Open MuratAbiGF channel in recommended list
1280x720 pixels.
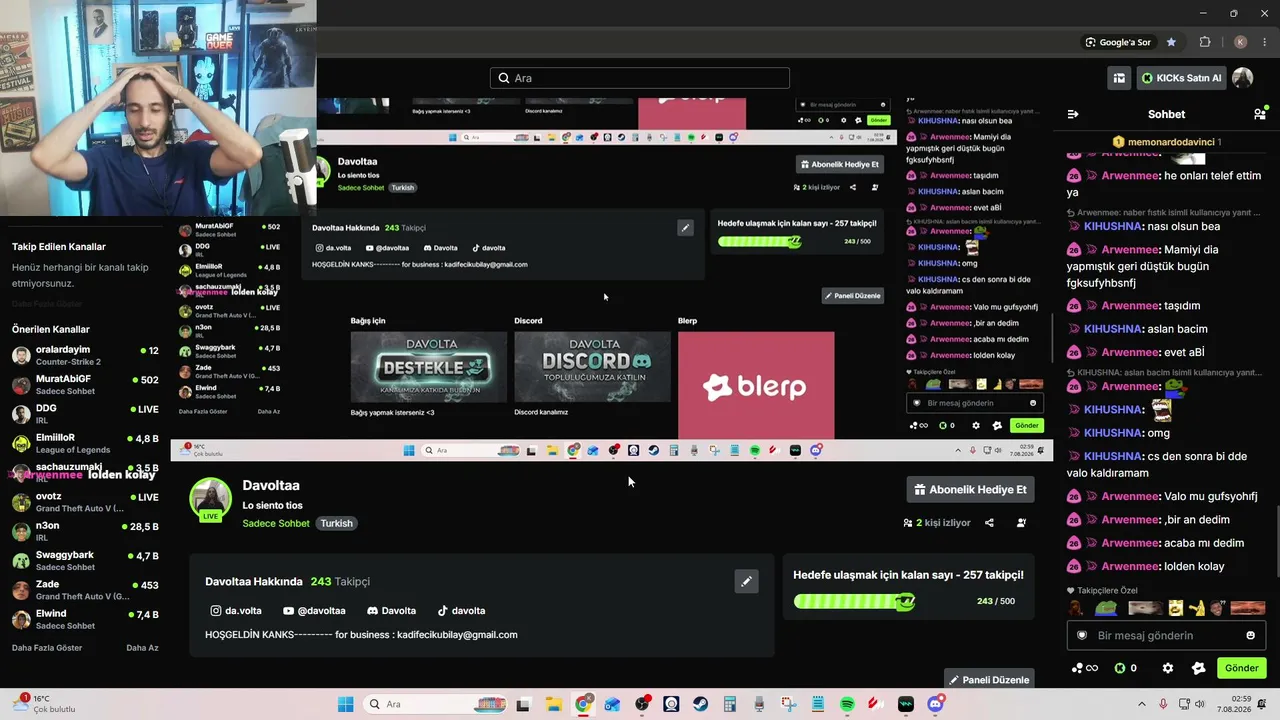point(85,385)
